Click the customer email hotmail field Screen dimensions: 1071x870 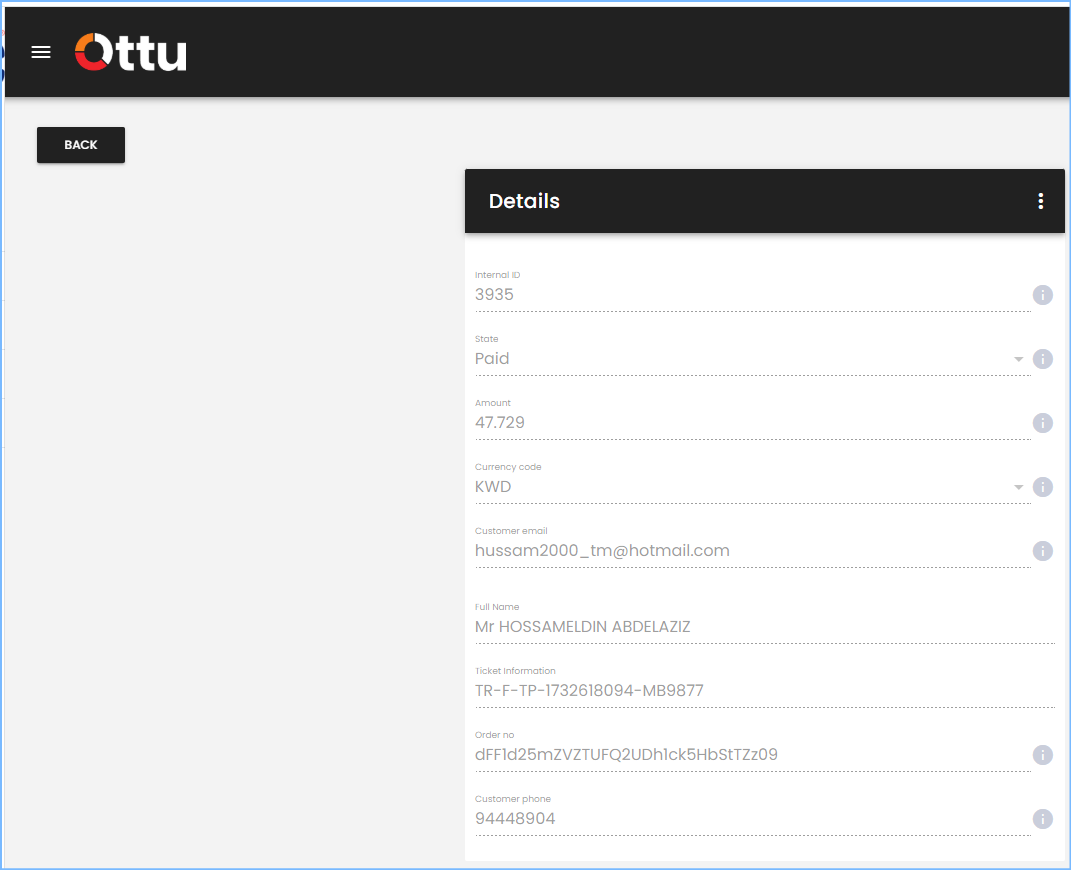(x=753, y=551)
